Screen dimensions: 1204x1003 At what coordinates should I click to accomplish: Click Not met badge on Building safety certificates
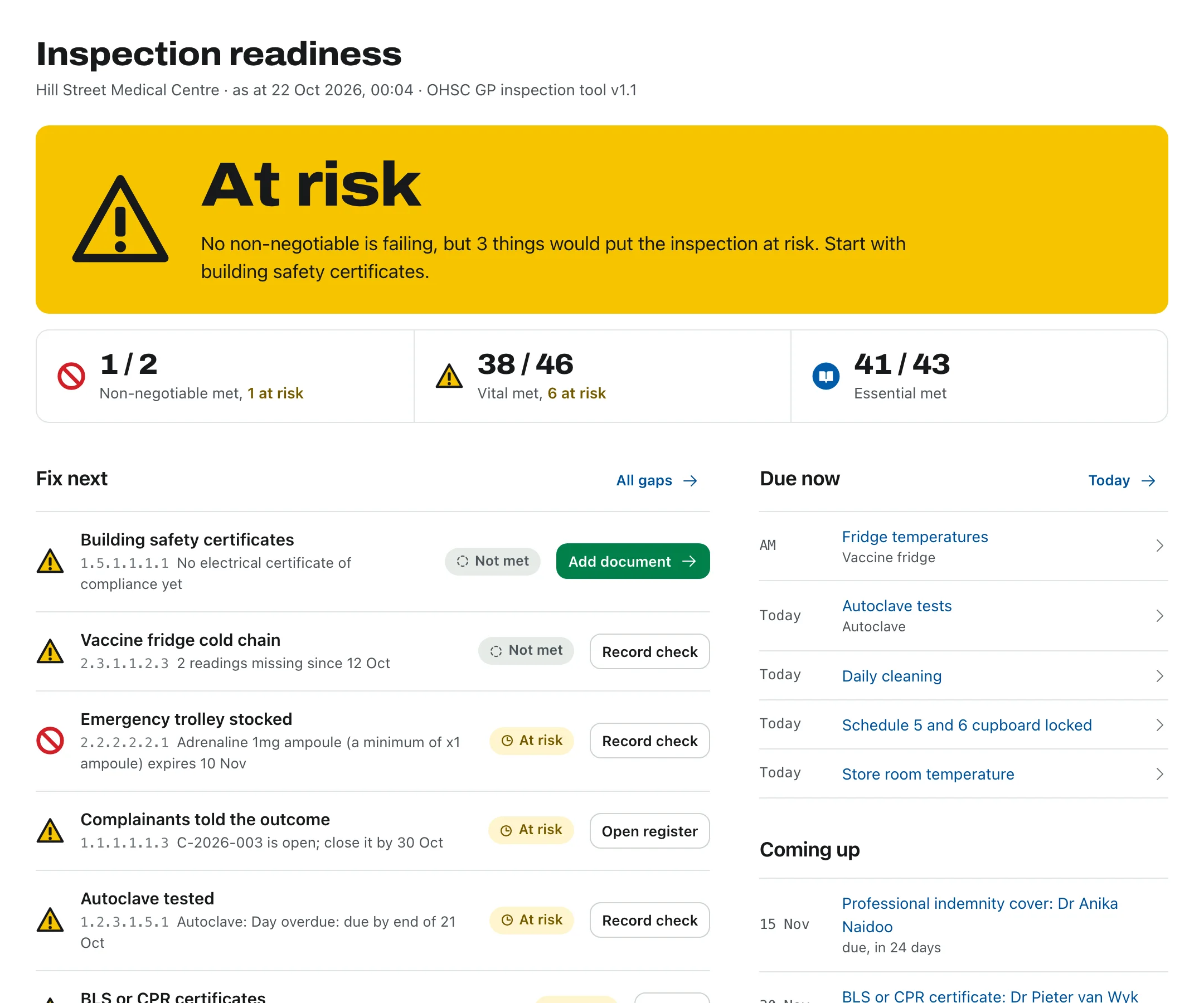(493, 561)
